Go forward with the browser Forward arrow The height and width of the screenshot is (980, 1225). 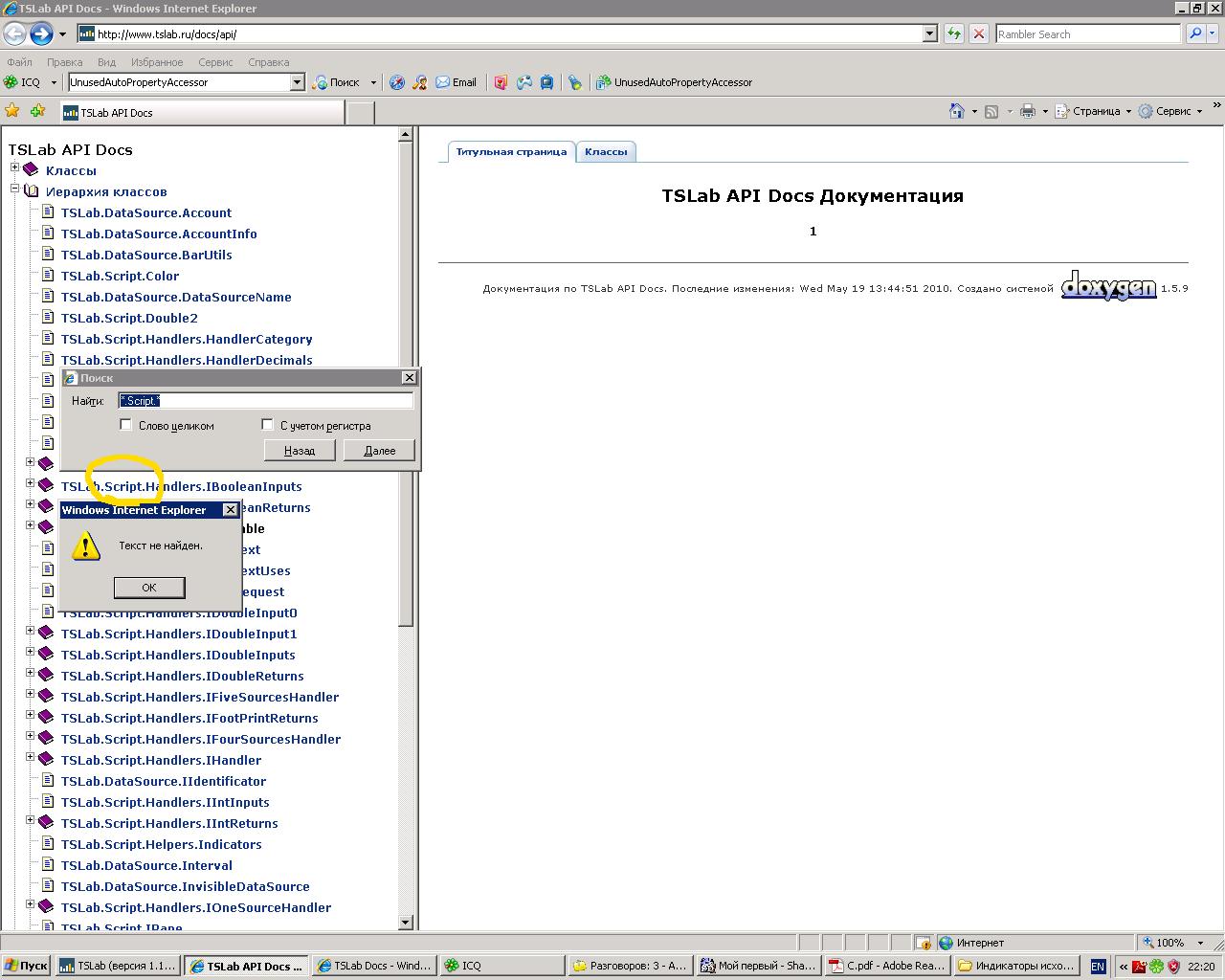coord(41,34)
